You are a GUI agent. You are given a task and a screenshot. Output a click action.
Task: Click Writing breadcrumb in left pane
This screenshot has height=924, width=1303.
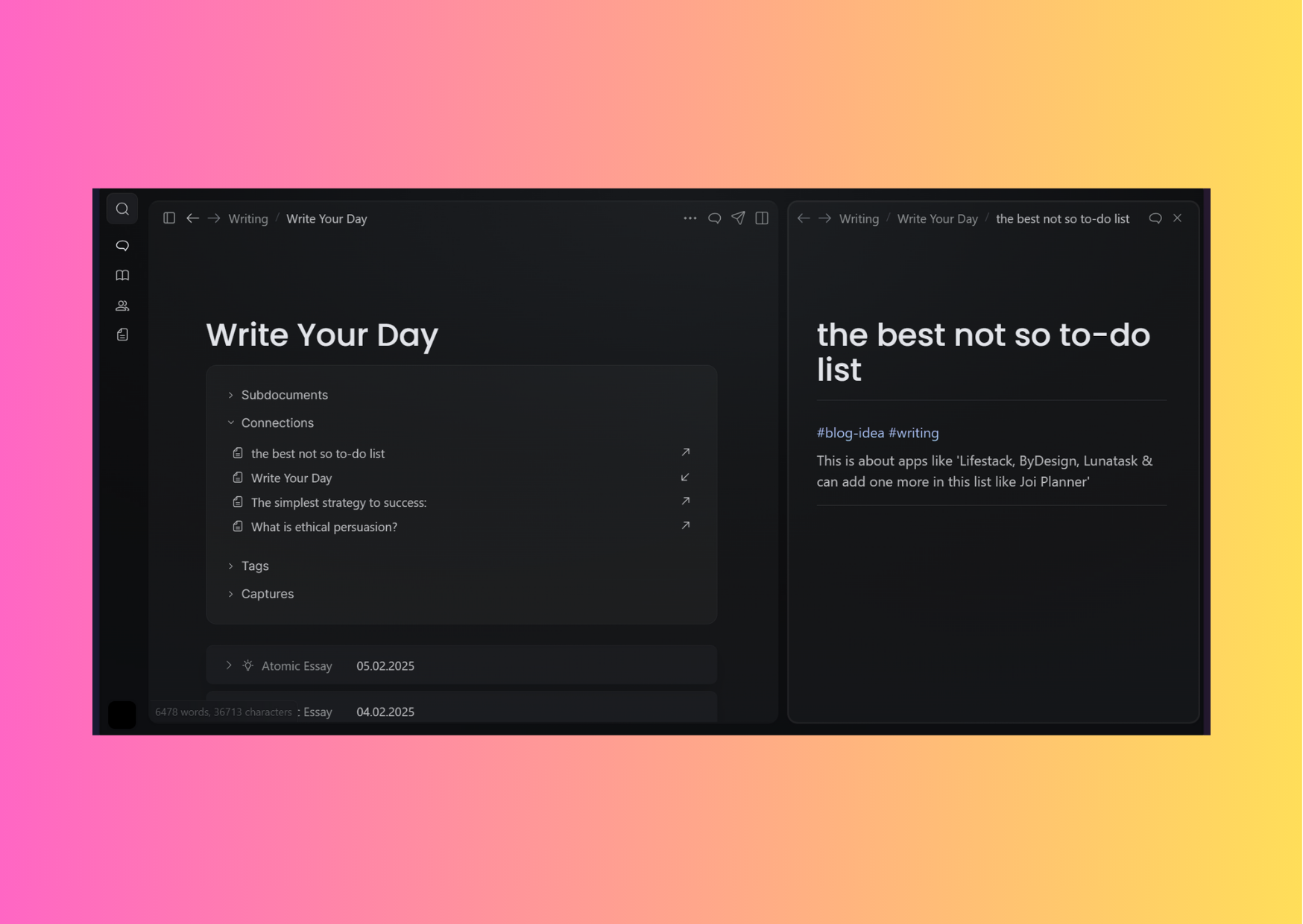[248, 218]
